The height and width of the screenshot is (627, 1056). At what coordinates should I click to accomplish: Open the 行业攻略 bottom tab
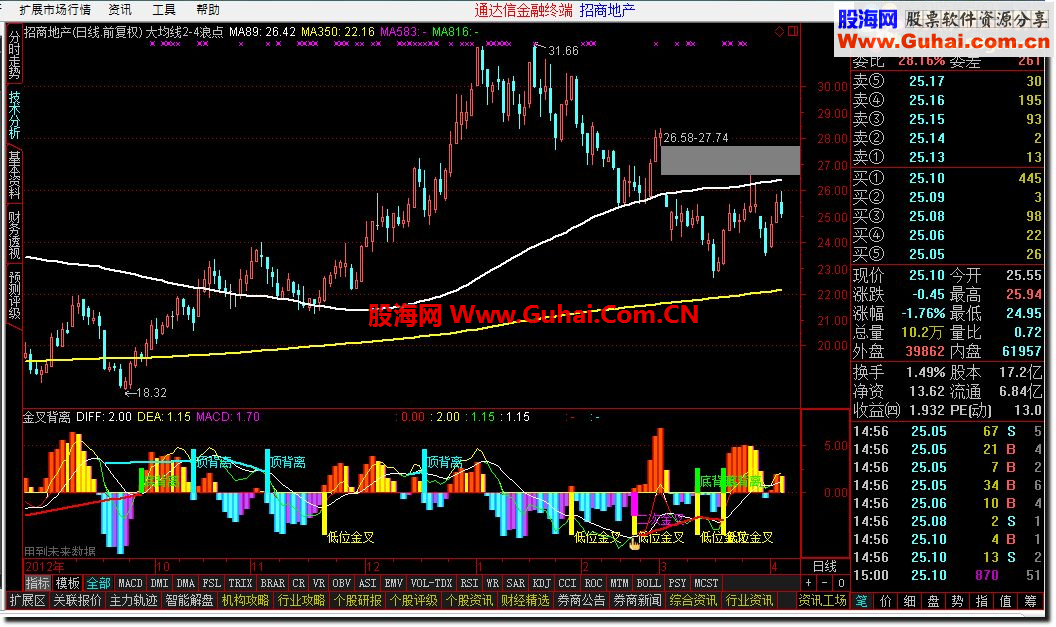click(x=301, y=600)
